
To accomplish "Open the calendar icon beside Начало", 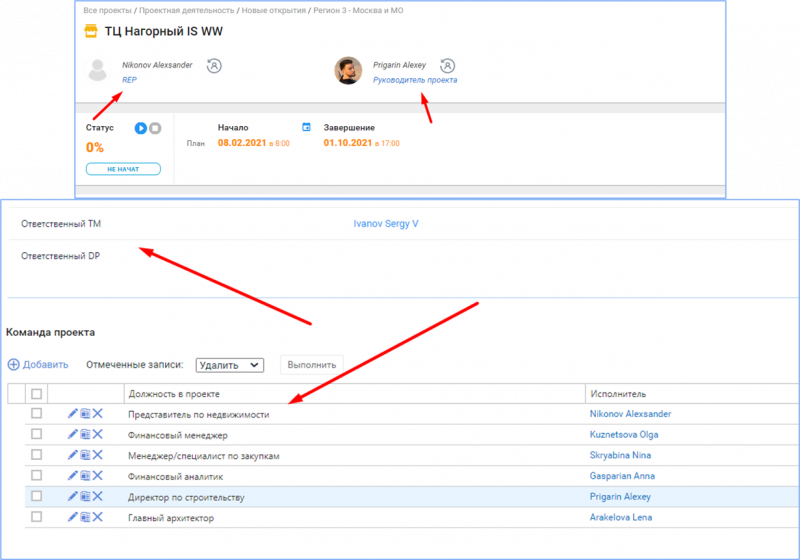I will coord(307,128).
